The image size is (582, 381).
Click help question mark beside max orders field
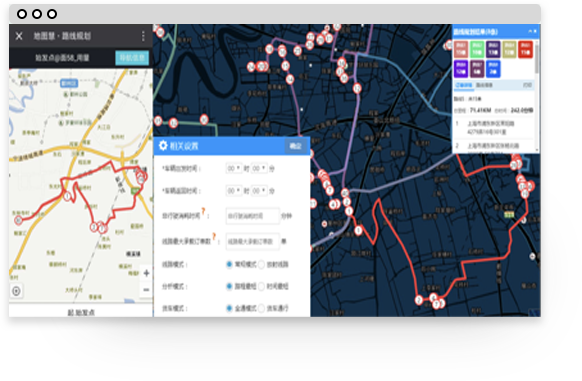[x=214, y=237]
